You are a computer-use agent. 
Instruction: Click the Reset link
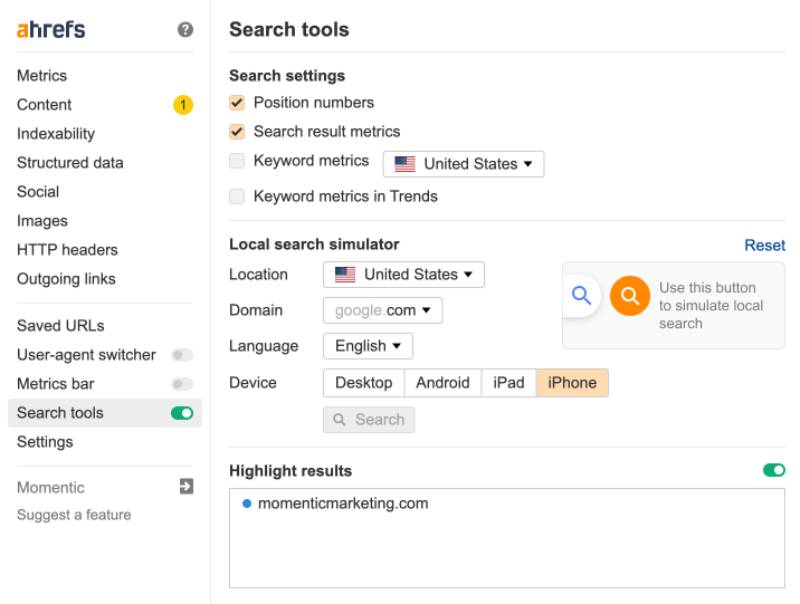pos(767,245)
